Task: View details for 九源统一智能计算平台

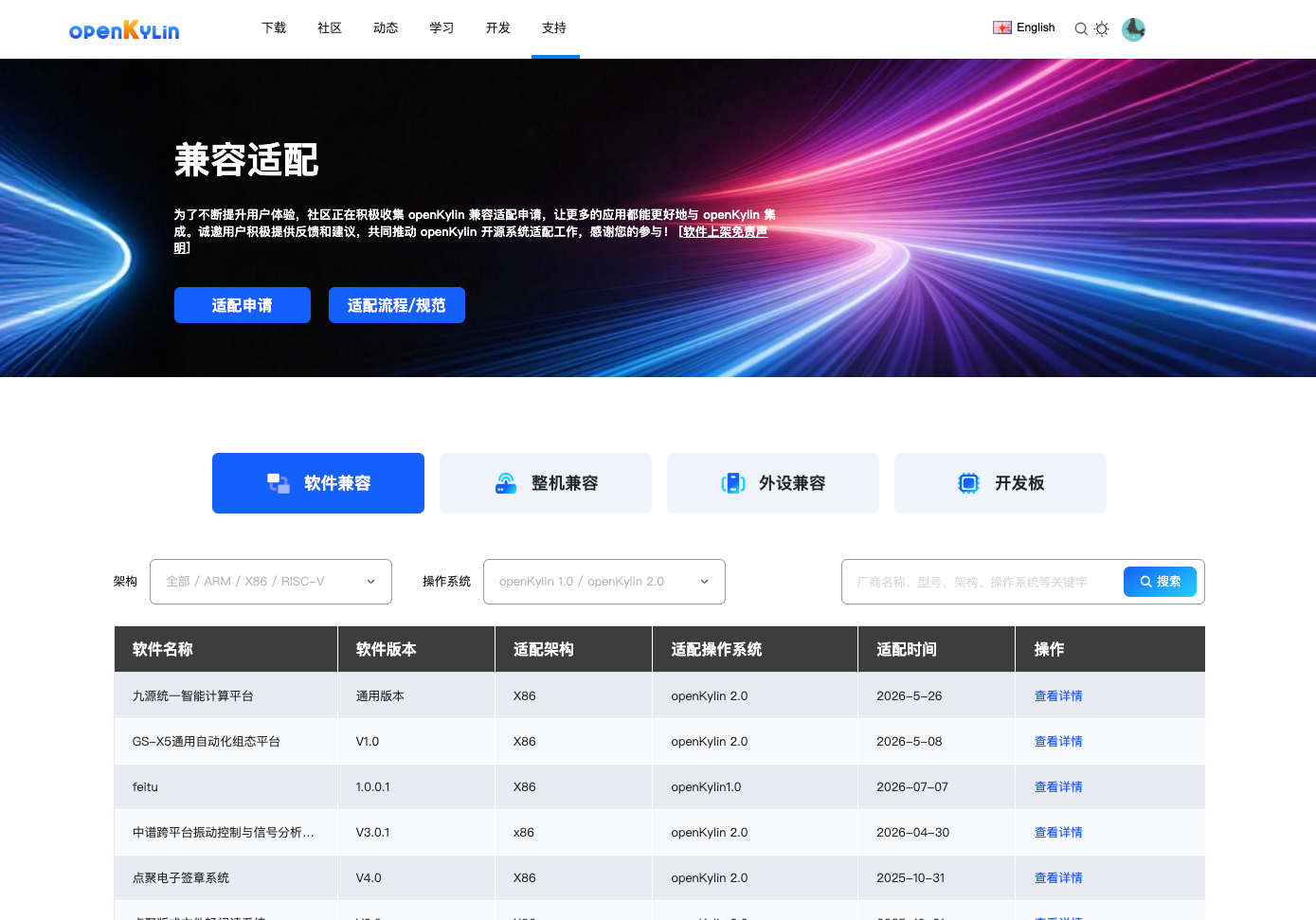Action: pos(1058,696)
